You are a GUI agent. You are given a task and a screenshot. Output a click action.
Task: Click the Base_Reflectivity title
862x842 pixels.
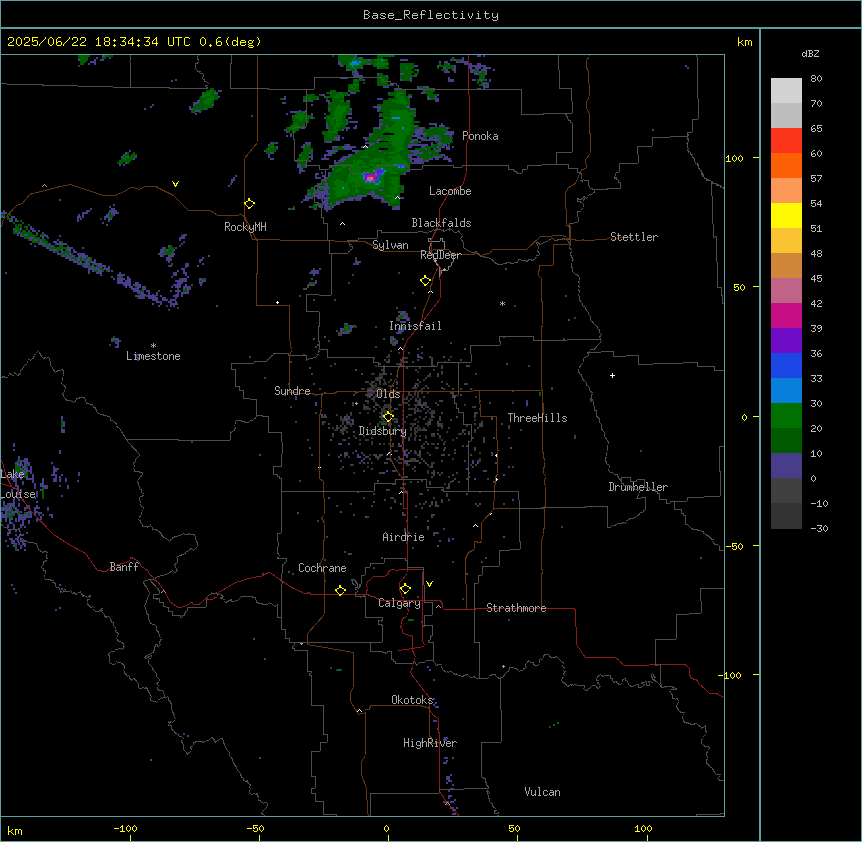pyautogui.click(x=431, y=15)
